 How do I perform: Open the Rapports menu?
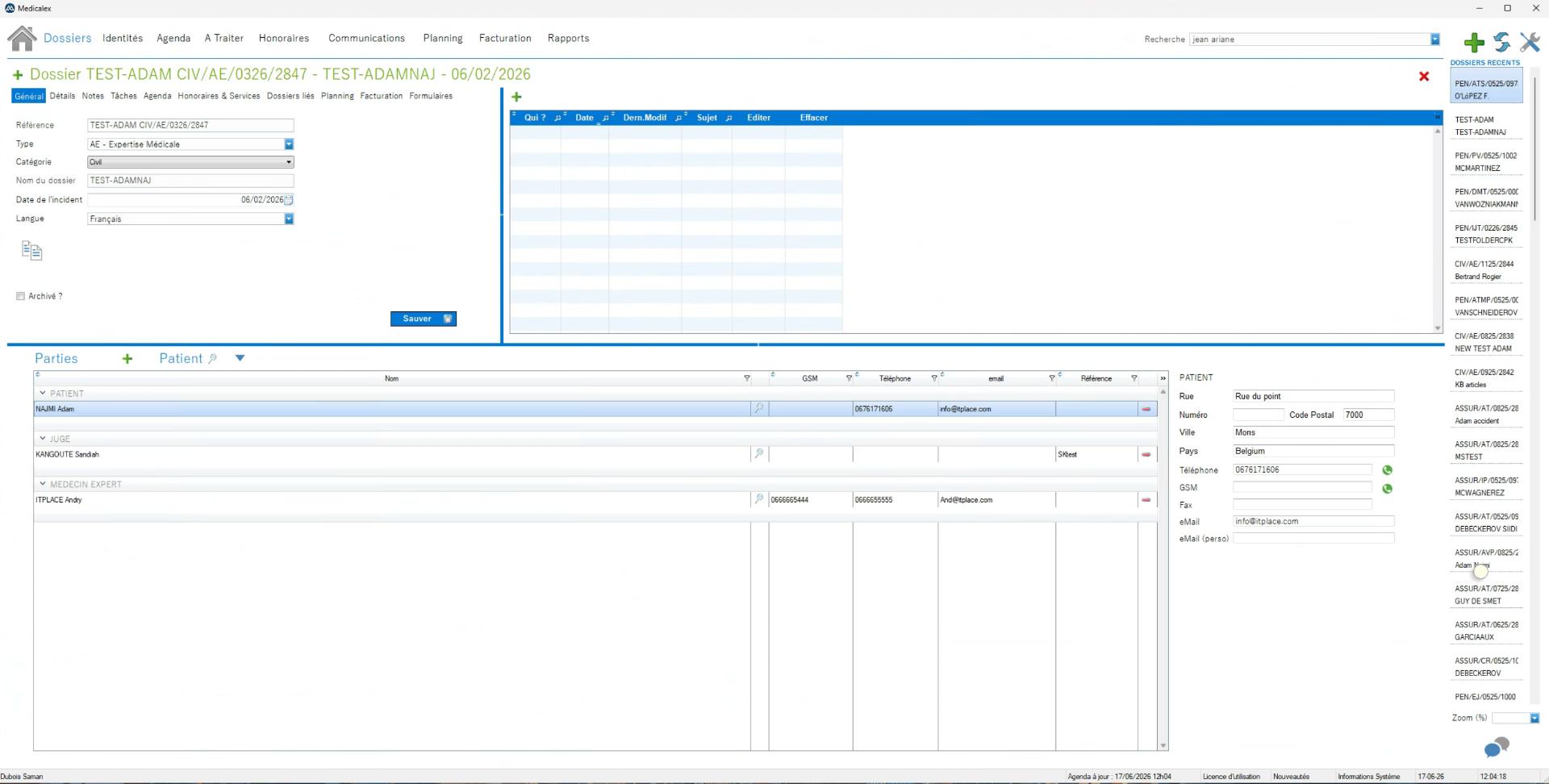pos(568,38)
